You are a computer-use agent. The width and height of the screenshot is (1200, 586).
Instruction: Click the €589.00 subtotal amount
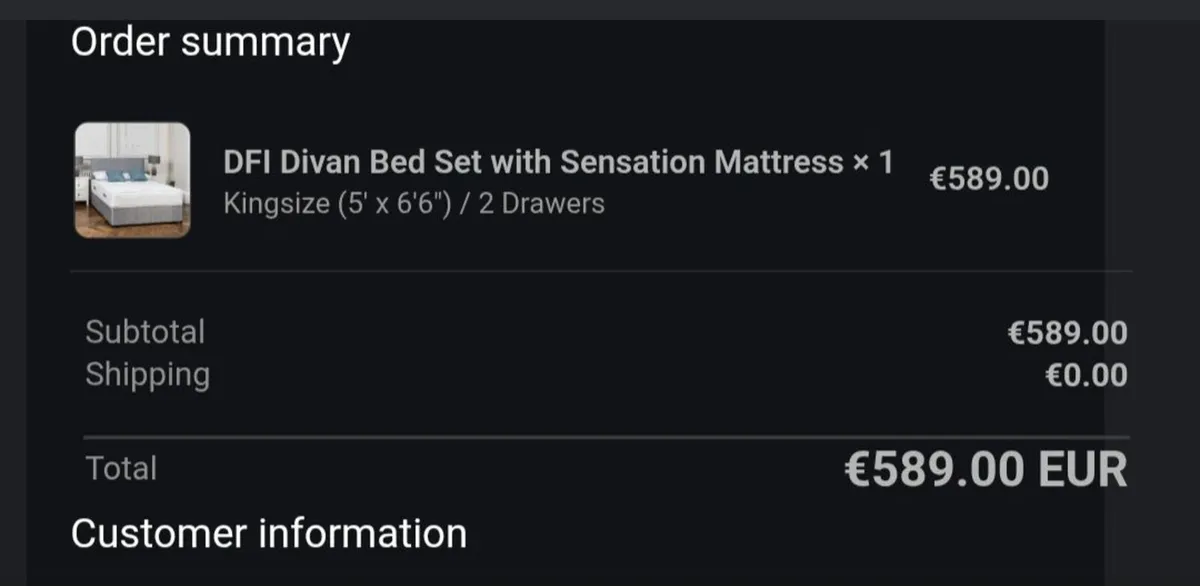coord(1067,331)
